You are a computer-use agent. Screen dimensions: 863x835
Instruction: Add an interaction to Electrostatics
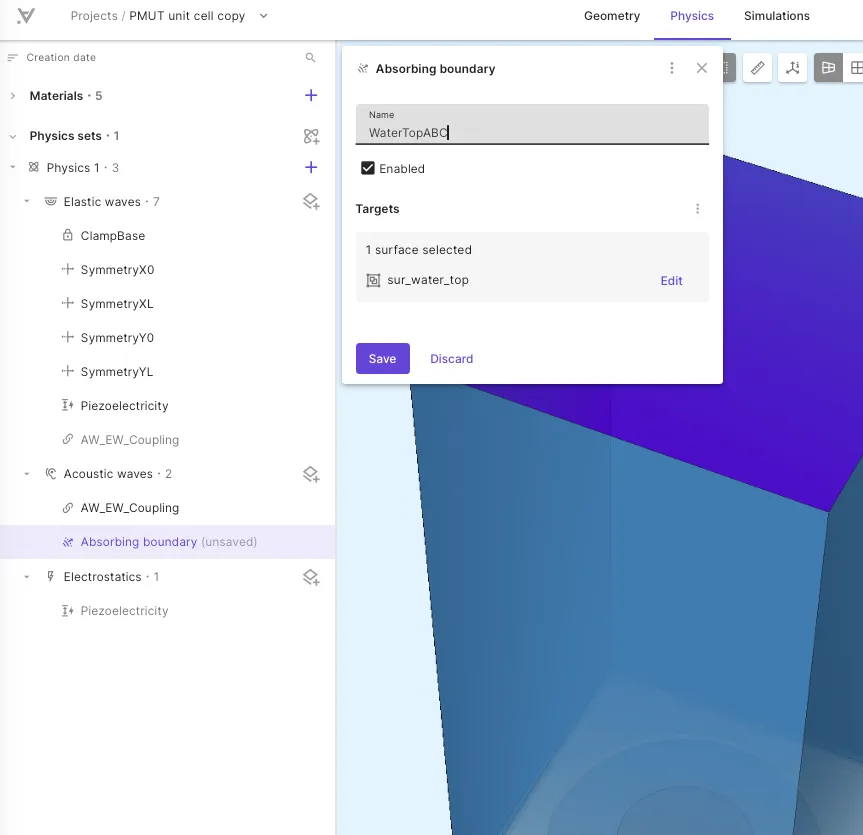[x=311, y=577]
